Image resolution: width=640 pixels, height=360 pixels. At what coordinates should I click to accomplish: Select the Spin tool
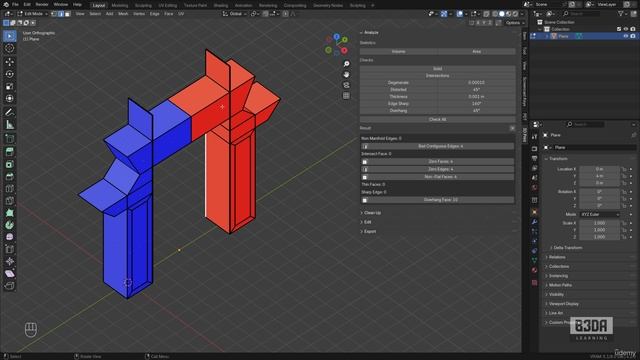click(x=9, y=225)
